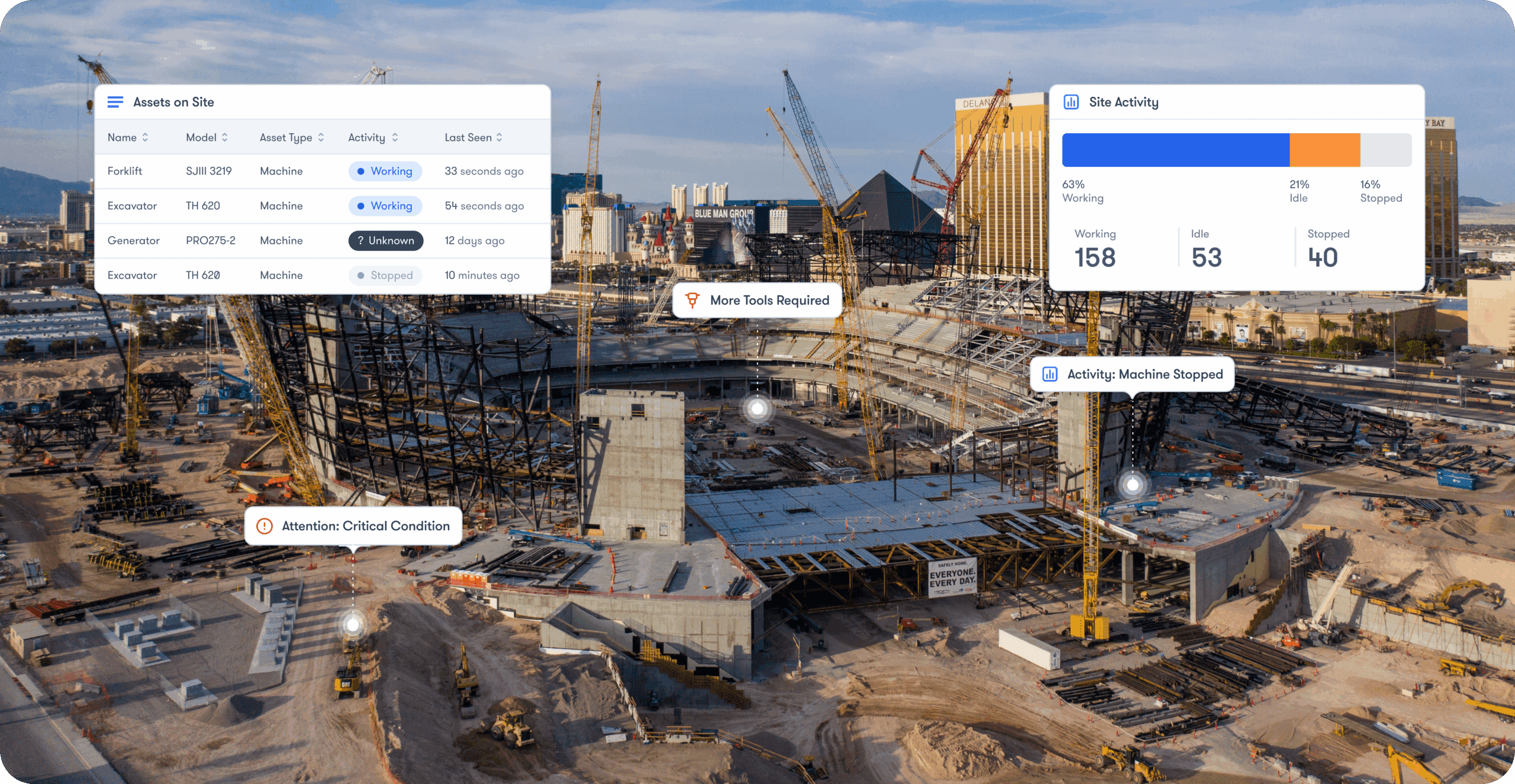Sort by Last Seen column

(499, 138)
